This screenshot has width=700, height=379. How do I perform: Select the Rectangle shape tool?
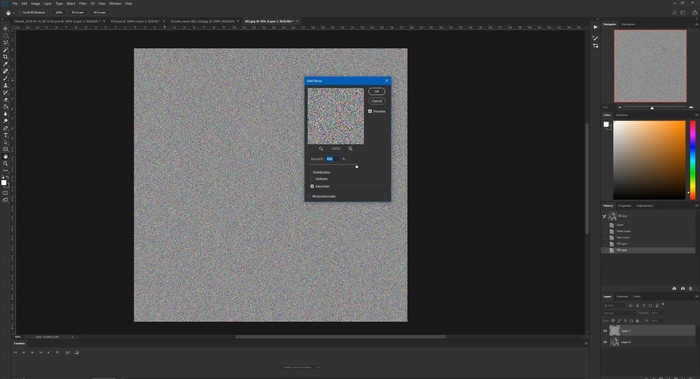coord(5,150)
